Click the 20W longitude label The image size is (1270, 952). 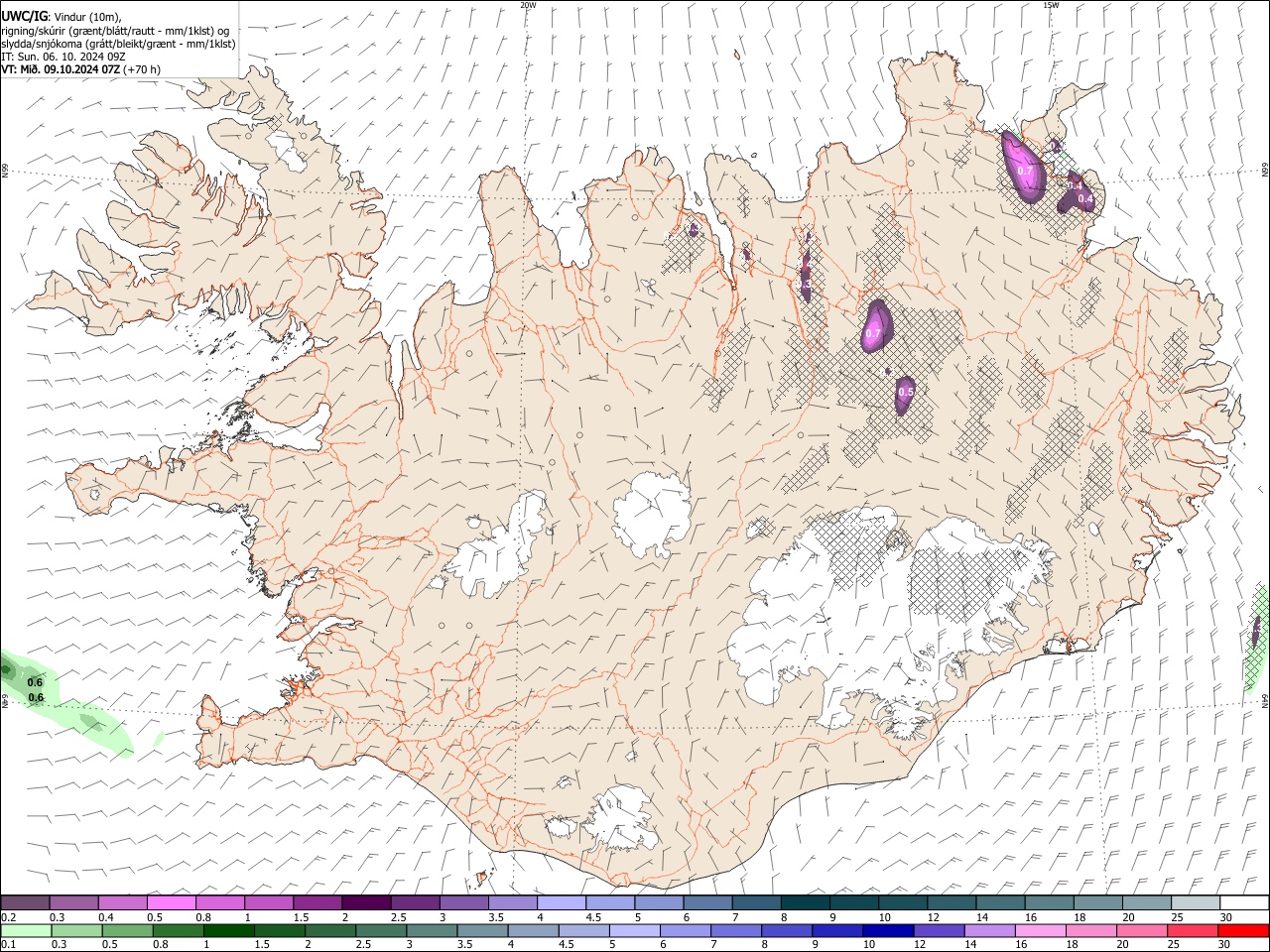click(528, 5)
